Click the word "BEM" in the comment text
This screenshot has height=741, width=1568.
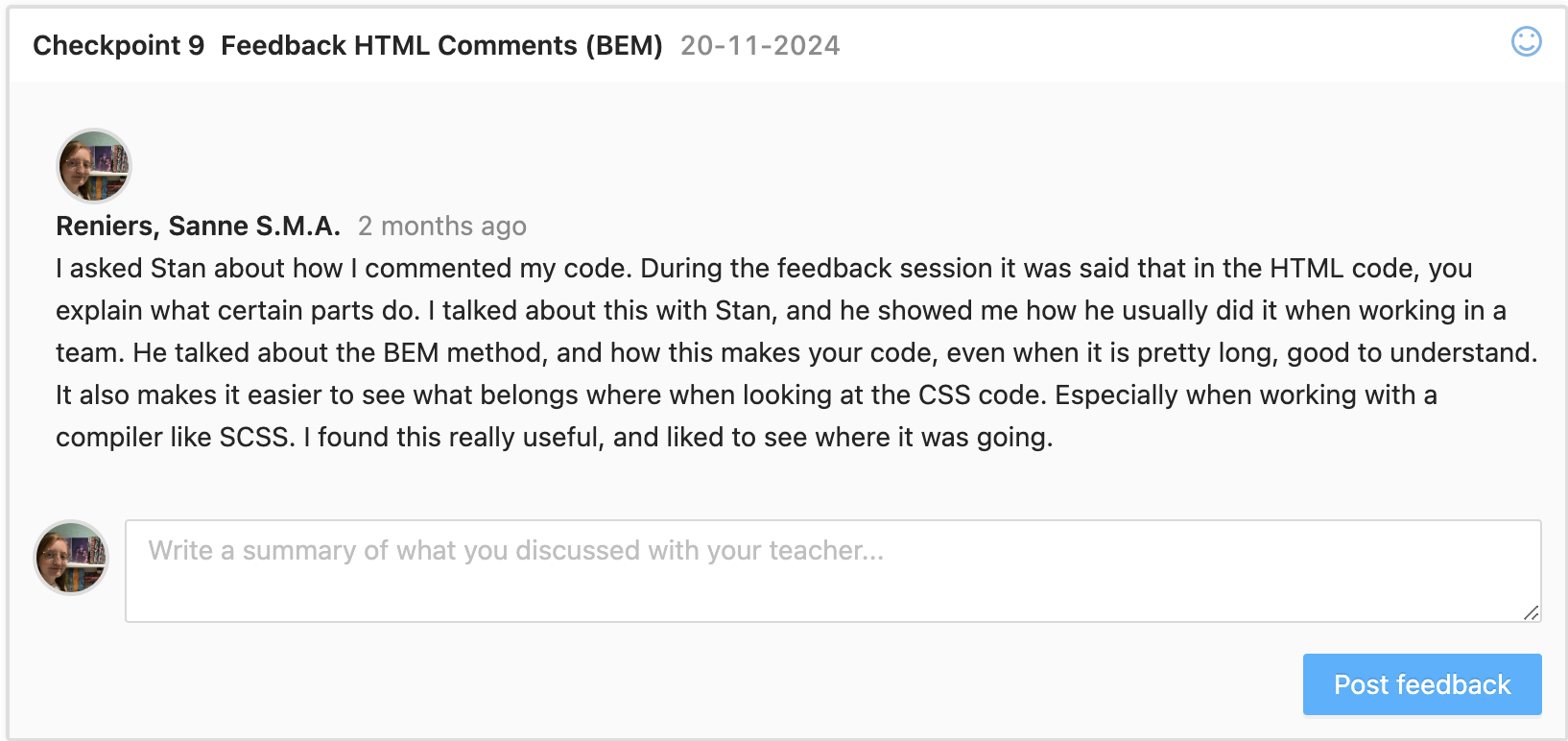pos(411,353)
